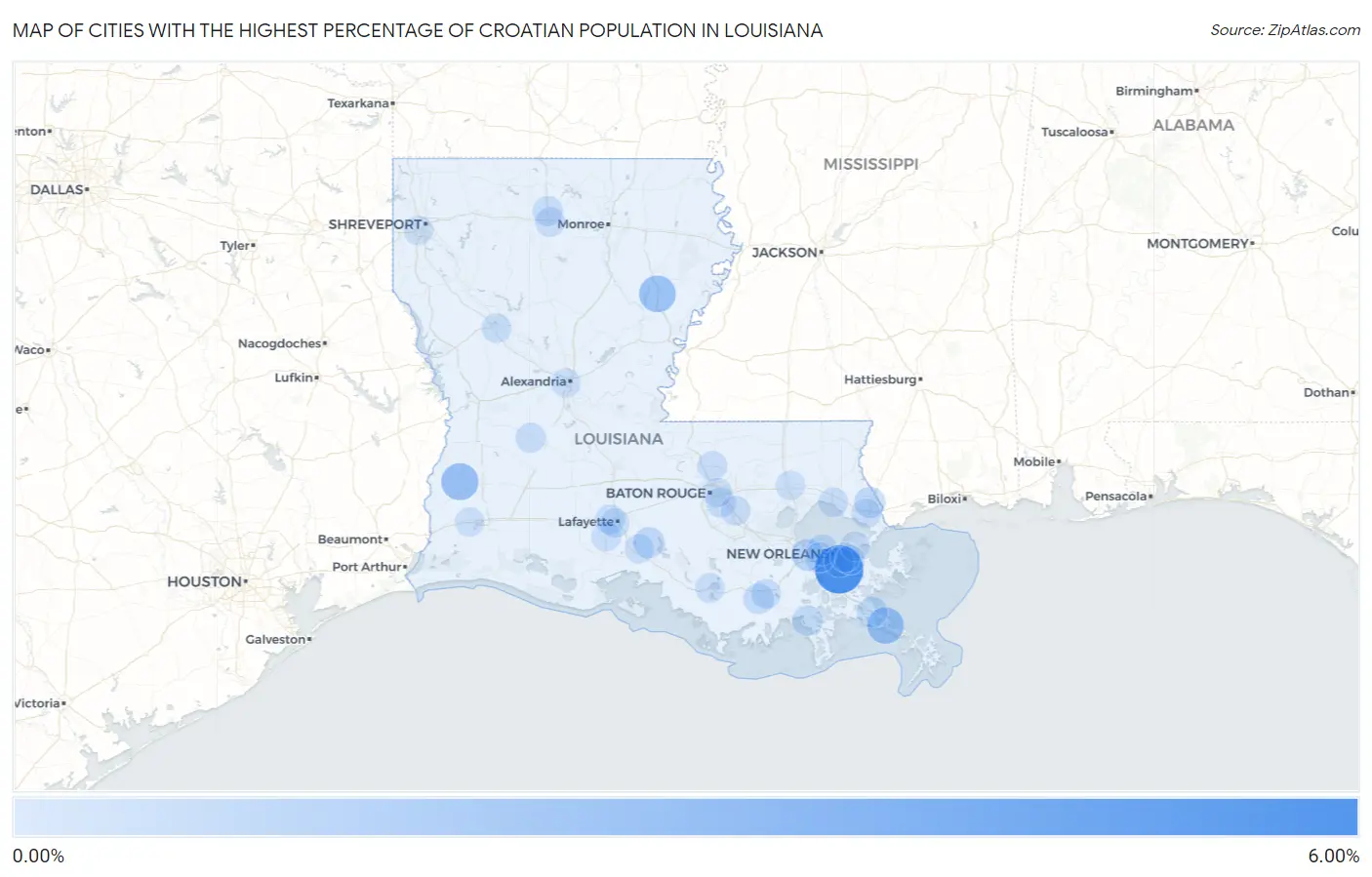Click the Port Arthur city label
Image resolution: width=1372 pixels, height=877 pixels.
[x=367, y=567]
